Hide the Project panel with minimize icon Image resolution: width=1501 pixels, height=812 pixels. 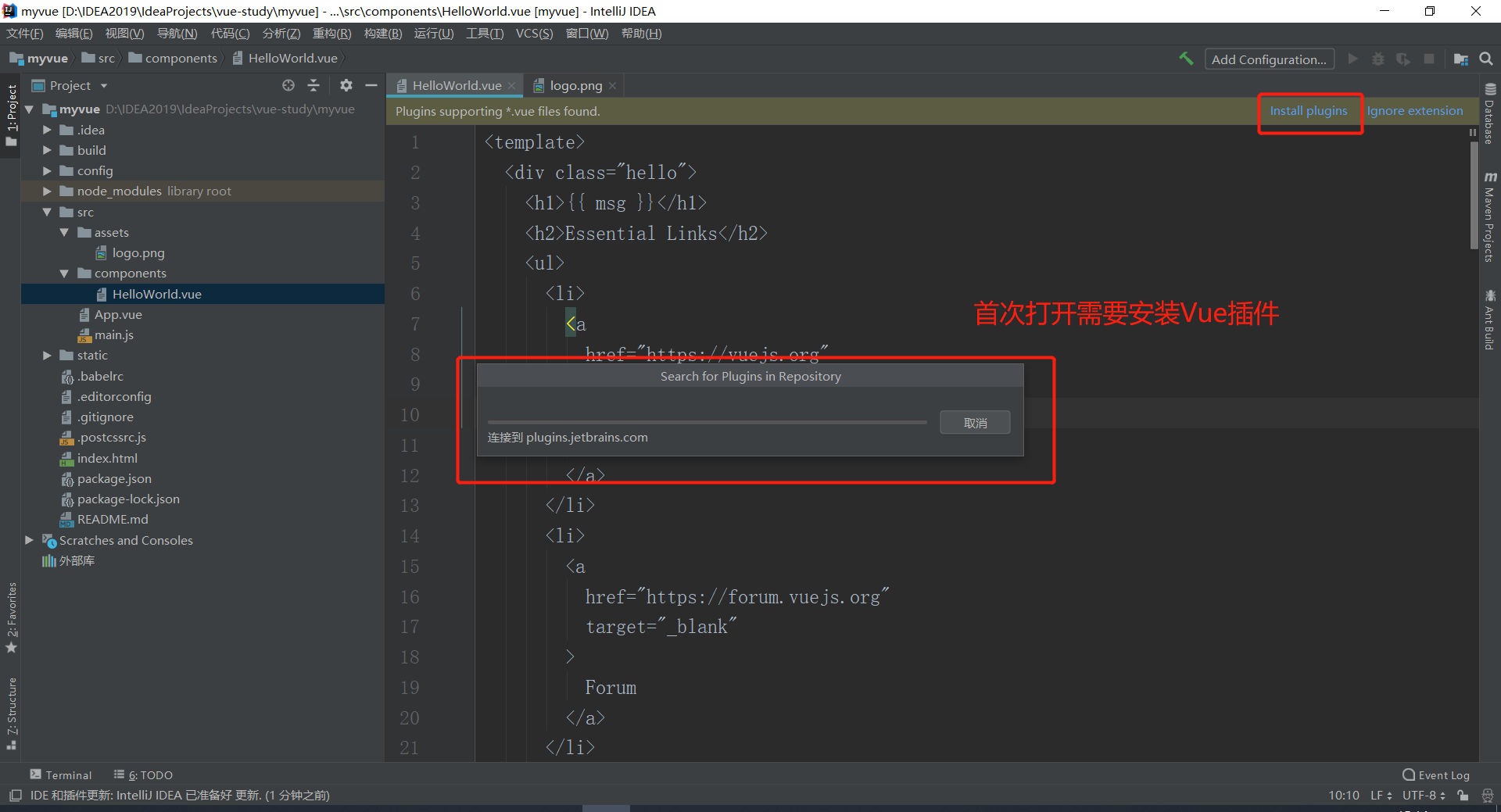click(x=371, y=85)
